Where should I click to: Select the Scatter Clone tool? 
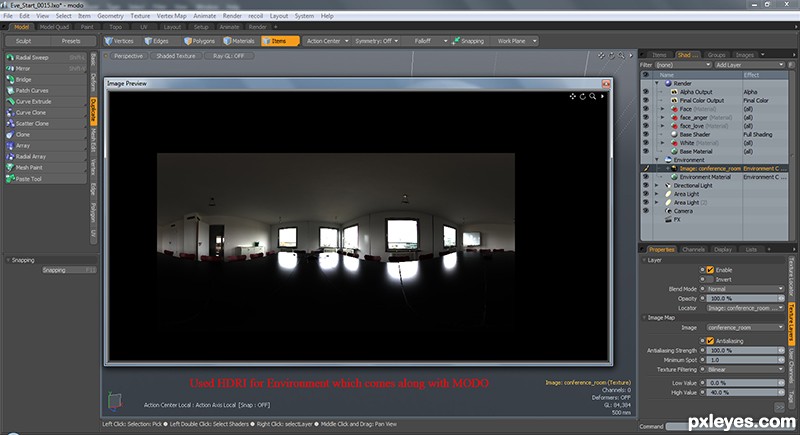[x=45, y=123]
